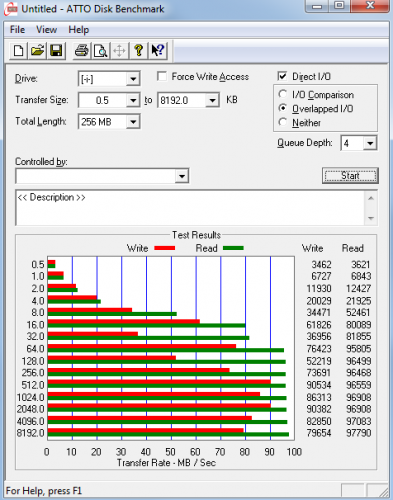Click the Description scrollbar down arrow

pos(371,218)
